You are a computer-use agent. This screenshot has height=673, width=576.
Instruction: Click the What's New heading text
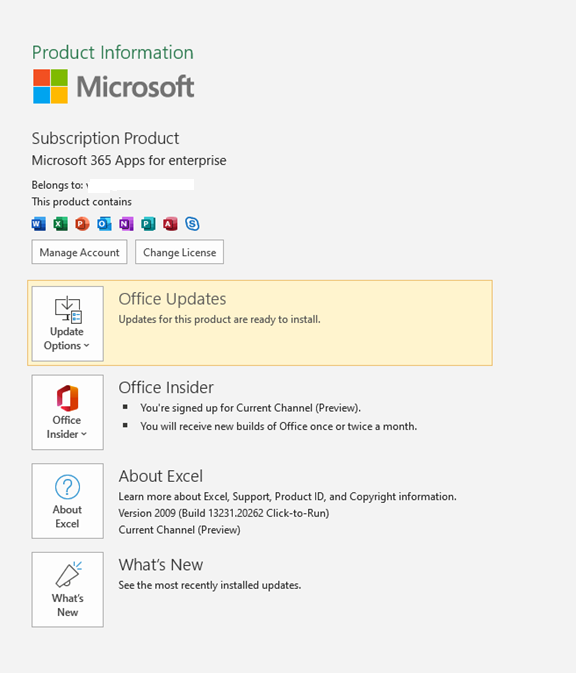[161, 565]
